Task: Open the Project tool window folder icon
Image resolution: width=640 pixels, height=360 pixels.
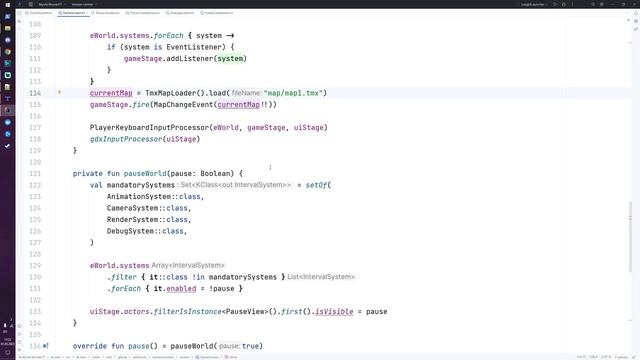Action: pyautogui.click(x=19, y=13)
